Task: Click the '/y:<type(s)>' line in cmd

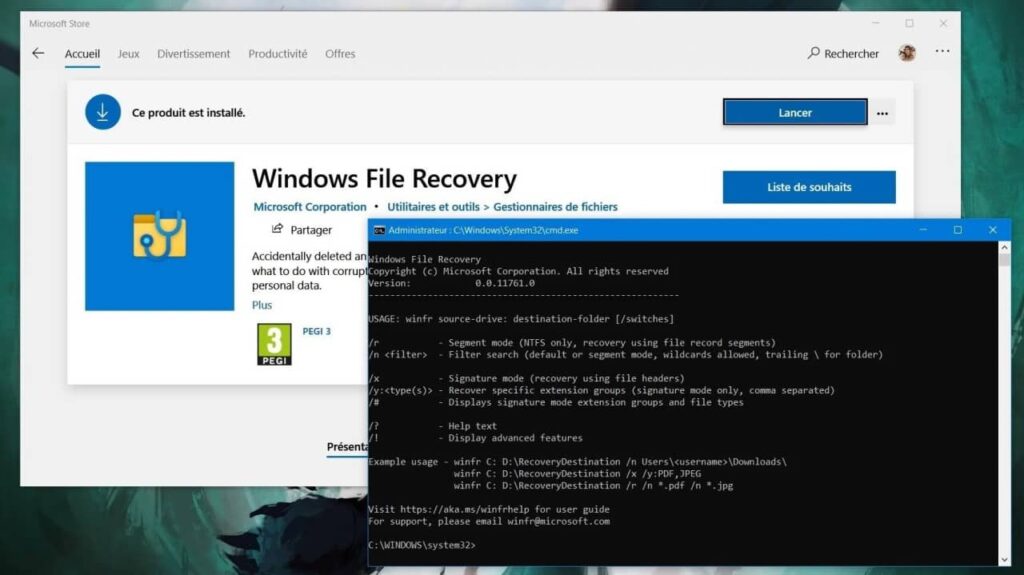Action: (x=601, y=390)
